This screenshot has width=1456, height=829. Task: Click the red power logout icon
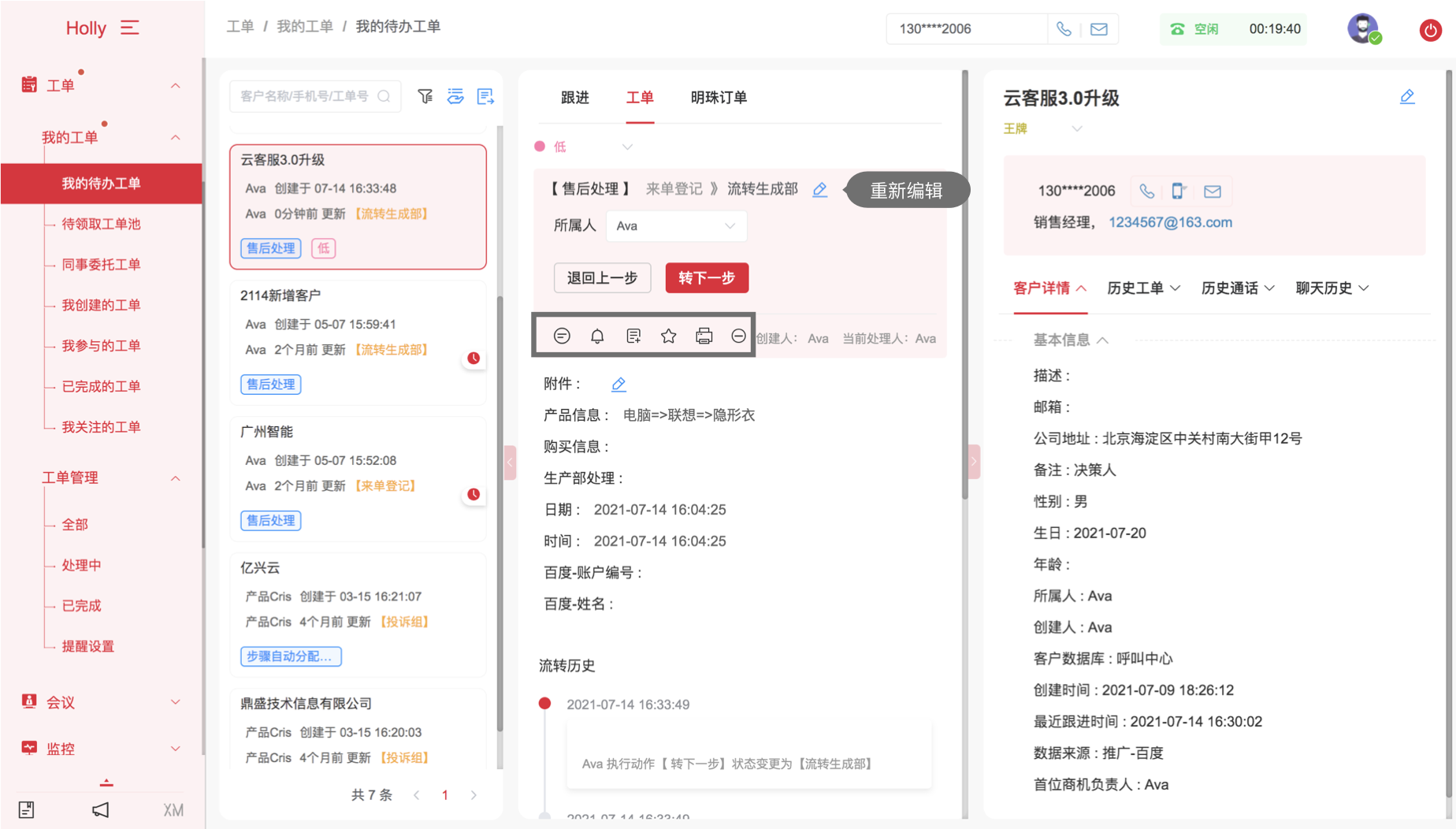(x=1430, y=30)
